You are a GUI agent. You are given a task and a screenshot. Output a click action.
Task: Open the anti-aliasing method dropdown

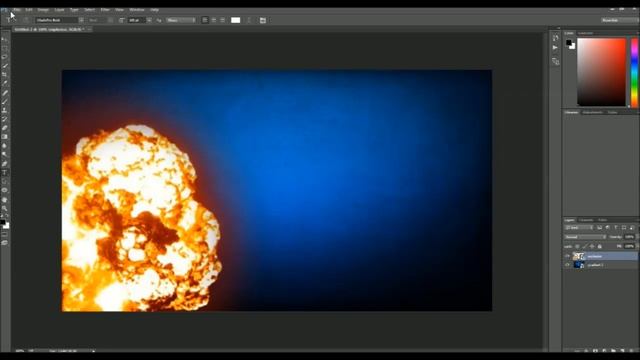(181, 20)
